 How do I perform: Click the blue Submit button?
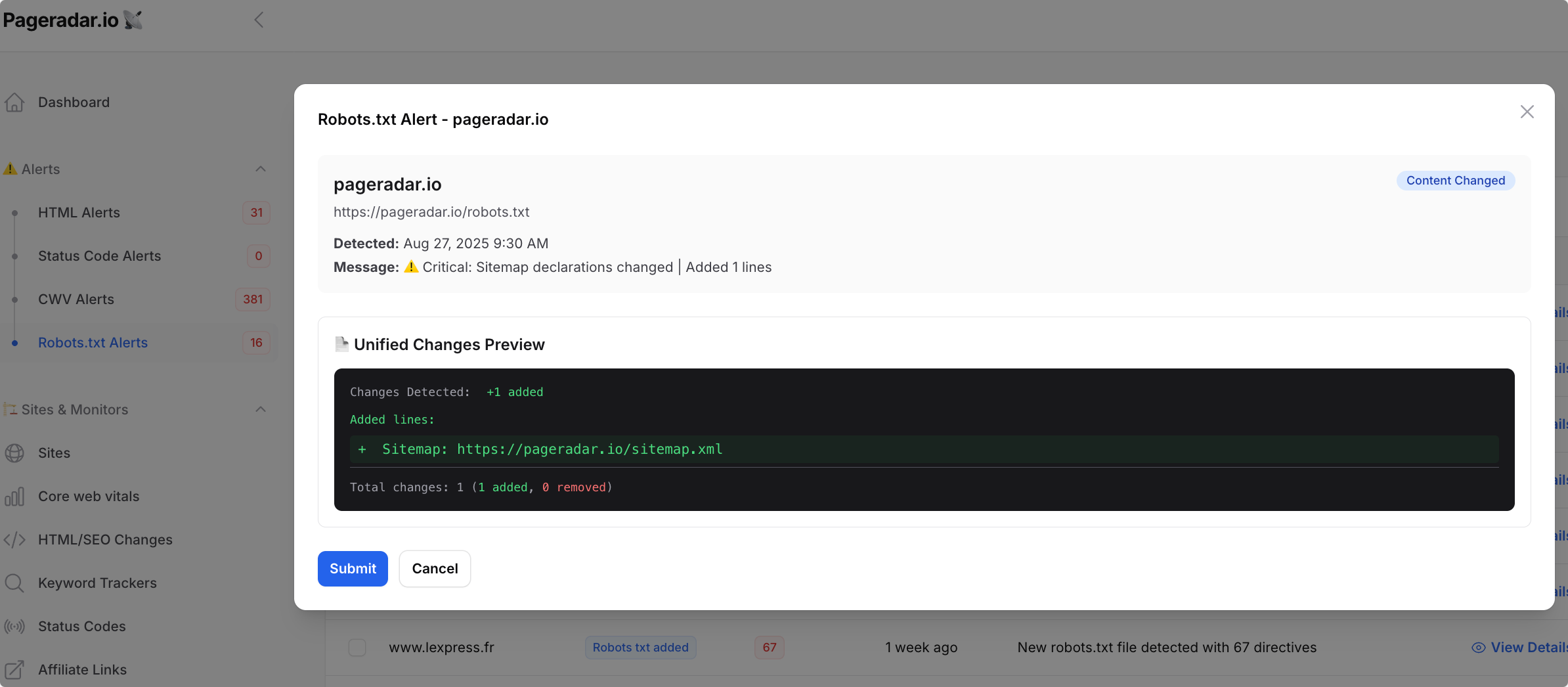(353, 569)
